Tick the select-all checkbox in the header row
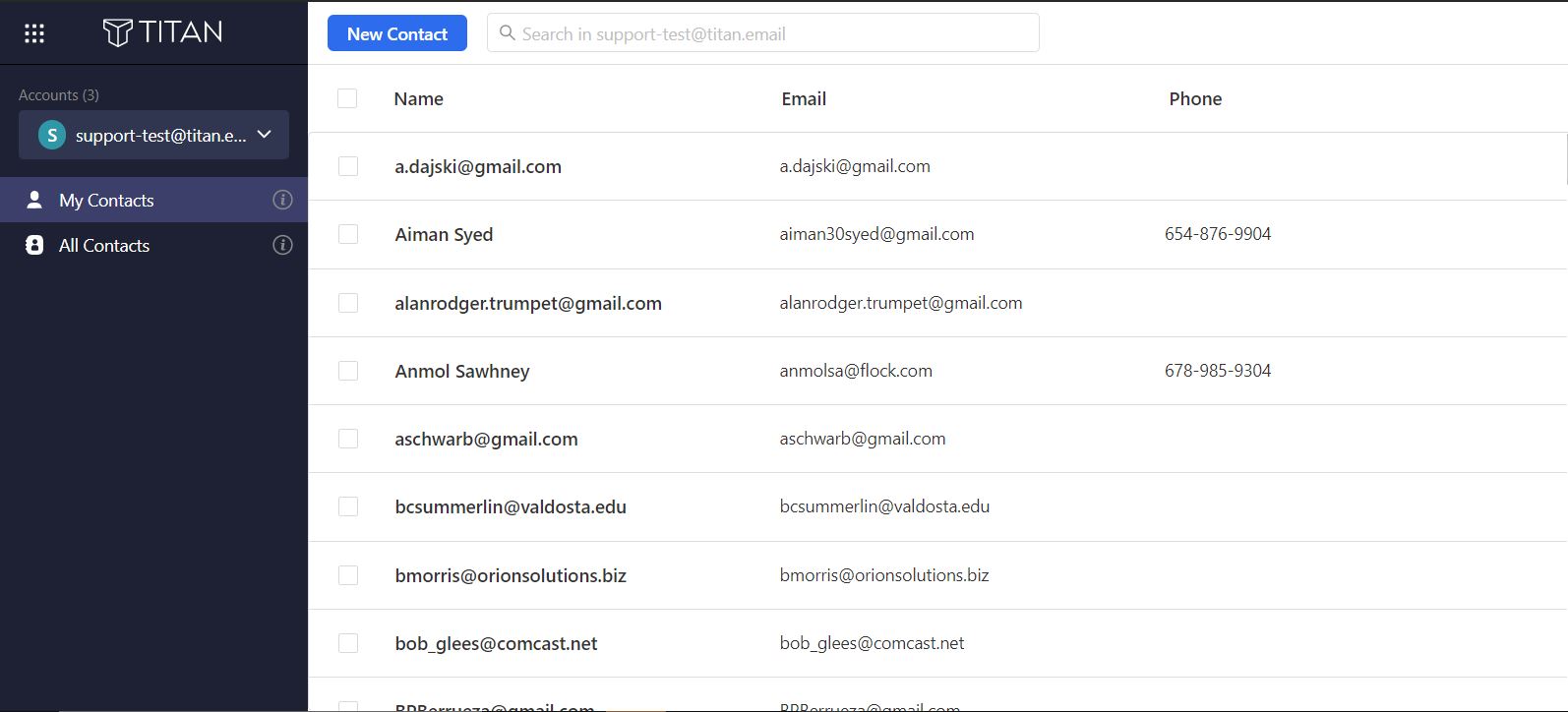 pos(347,98)
